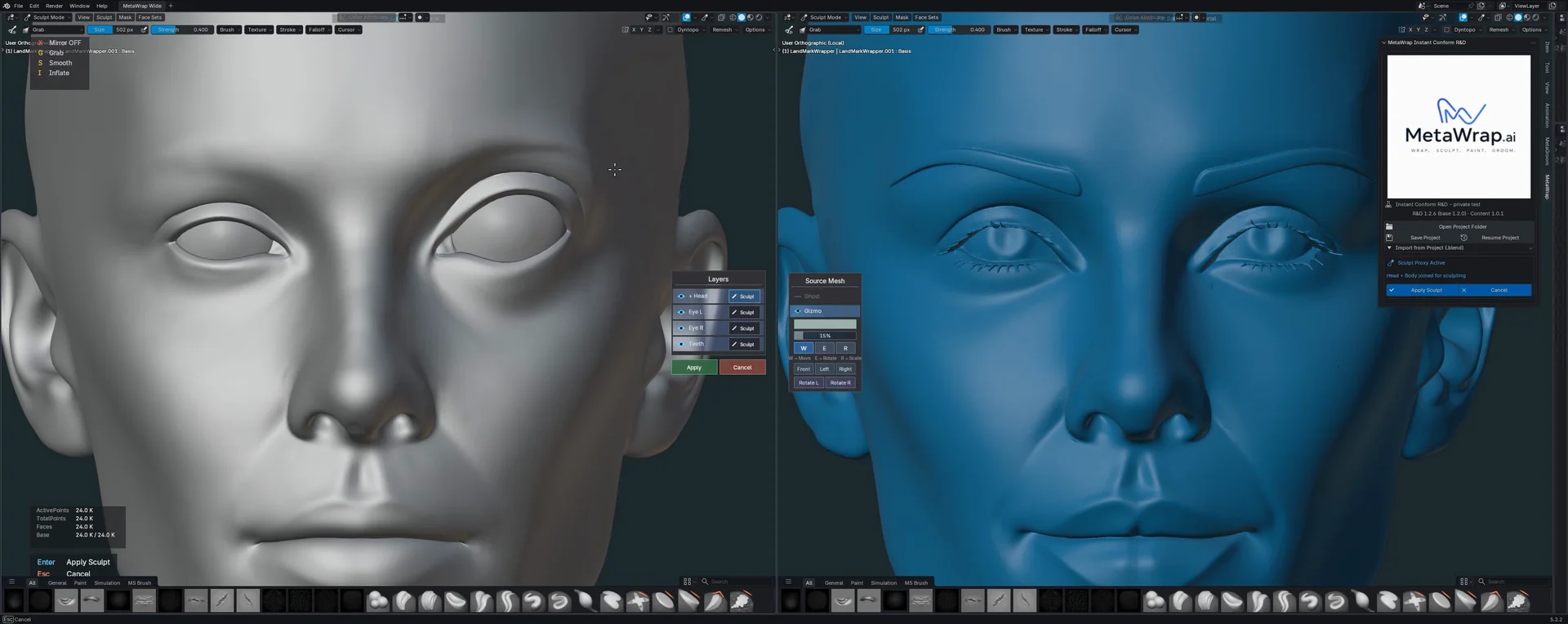Click Rotate L button
This screenshot has width=1568, height=624.
point(808,382)
